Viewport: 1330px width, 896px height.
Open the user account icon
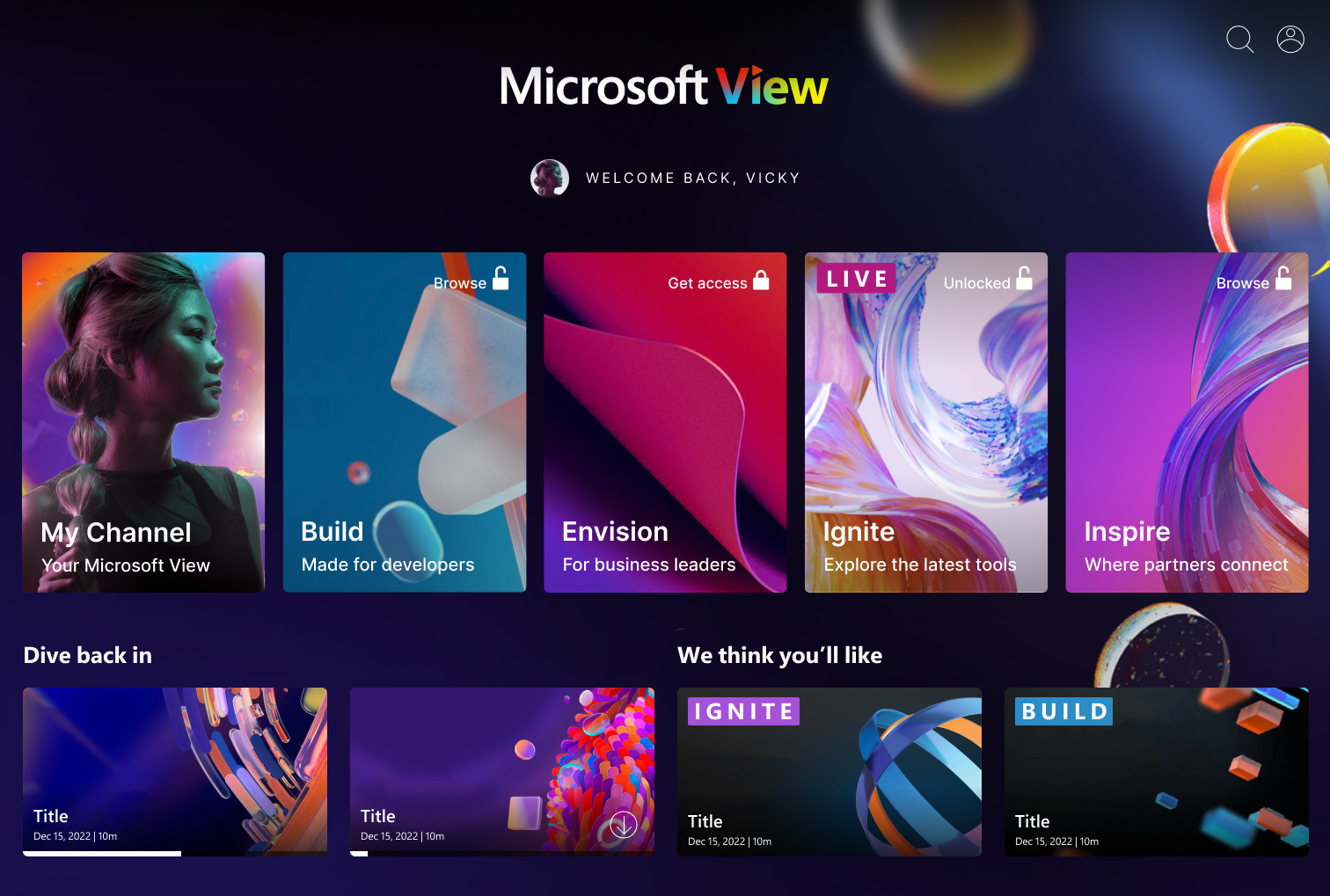[1290, 39]
